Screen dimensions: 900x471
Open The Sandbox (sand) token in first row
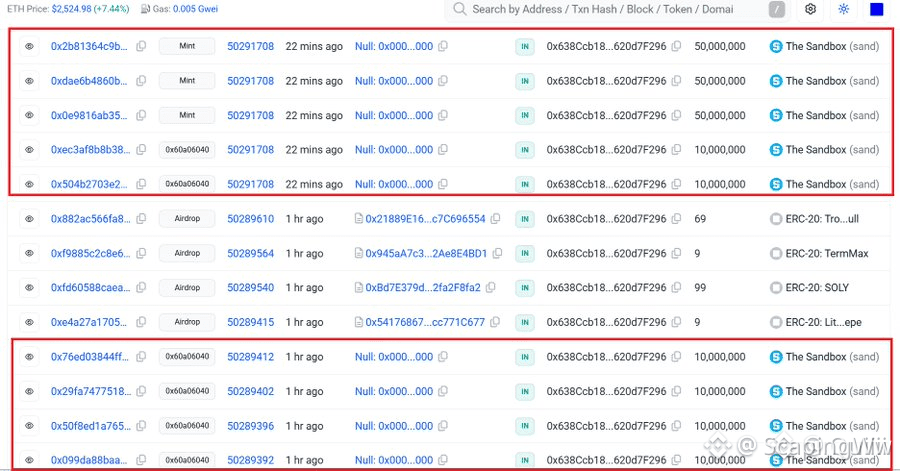[x=832, y=46]
